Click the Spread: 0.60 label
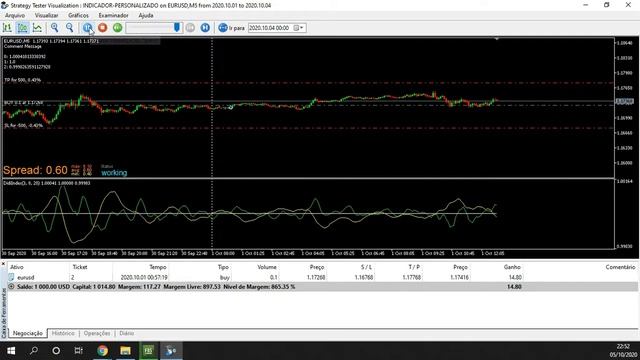 35,170
